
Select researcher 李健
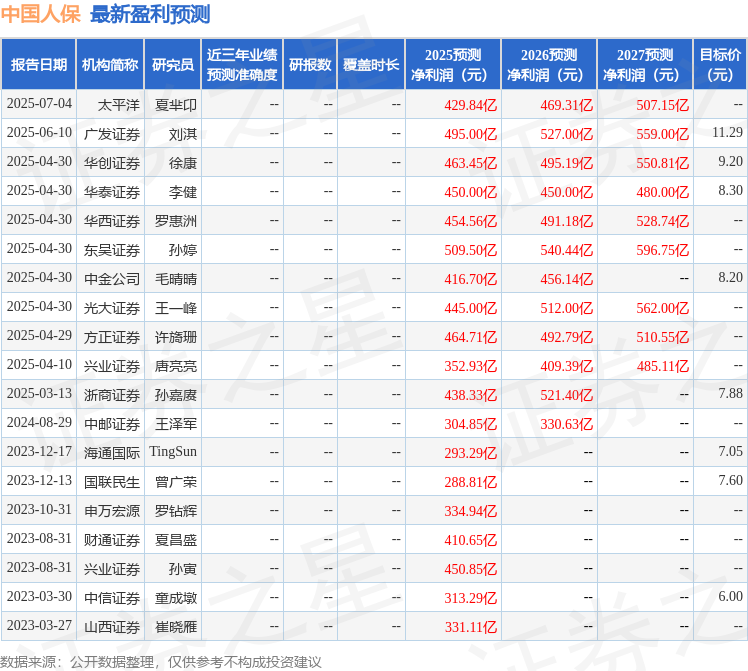point(183,192)
